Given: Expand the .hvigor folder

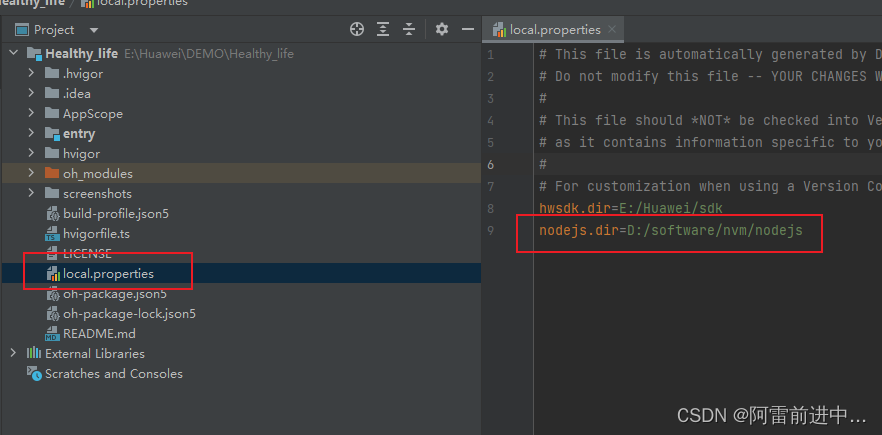Looking at the screenshot, I should pyautogui.click(x=32, y=73).
